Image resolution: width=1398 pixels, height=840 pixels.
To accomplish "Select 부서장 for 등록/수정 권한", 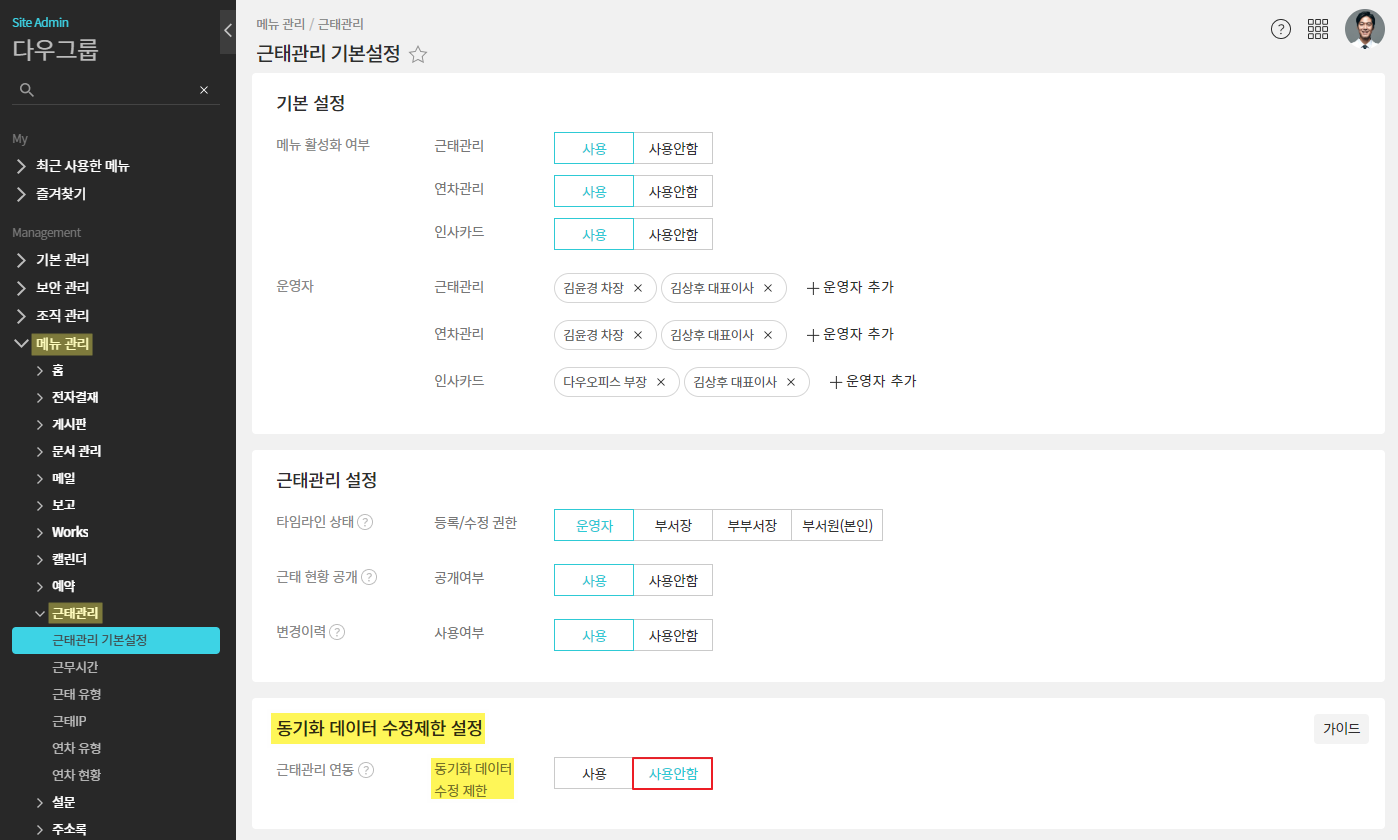I will [673, 526].
